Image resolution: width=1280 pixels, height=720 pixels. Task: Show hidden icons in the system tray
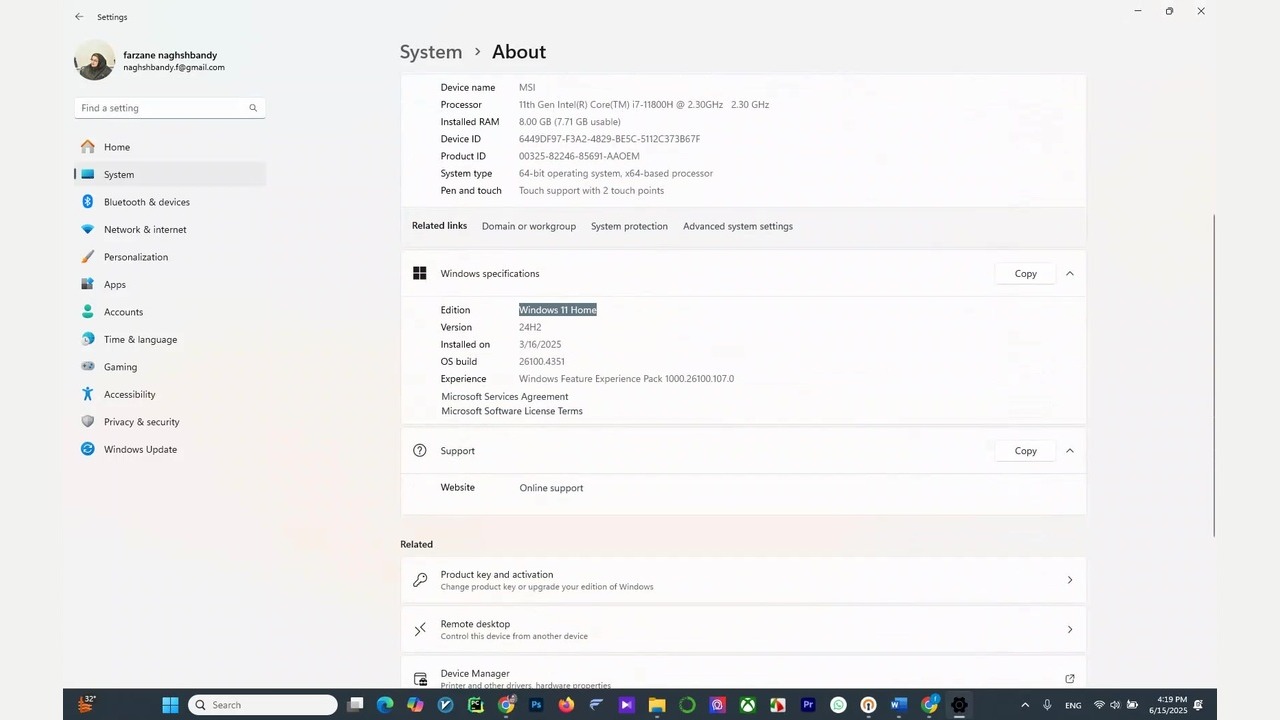click(1025, 705)
